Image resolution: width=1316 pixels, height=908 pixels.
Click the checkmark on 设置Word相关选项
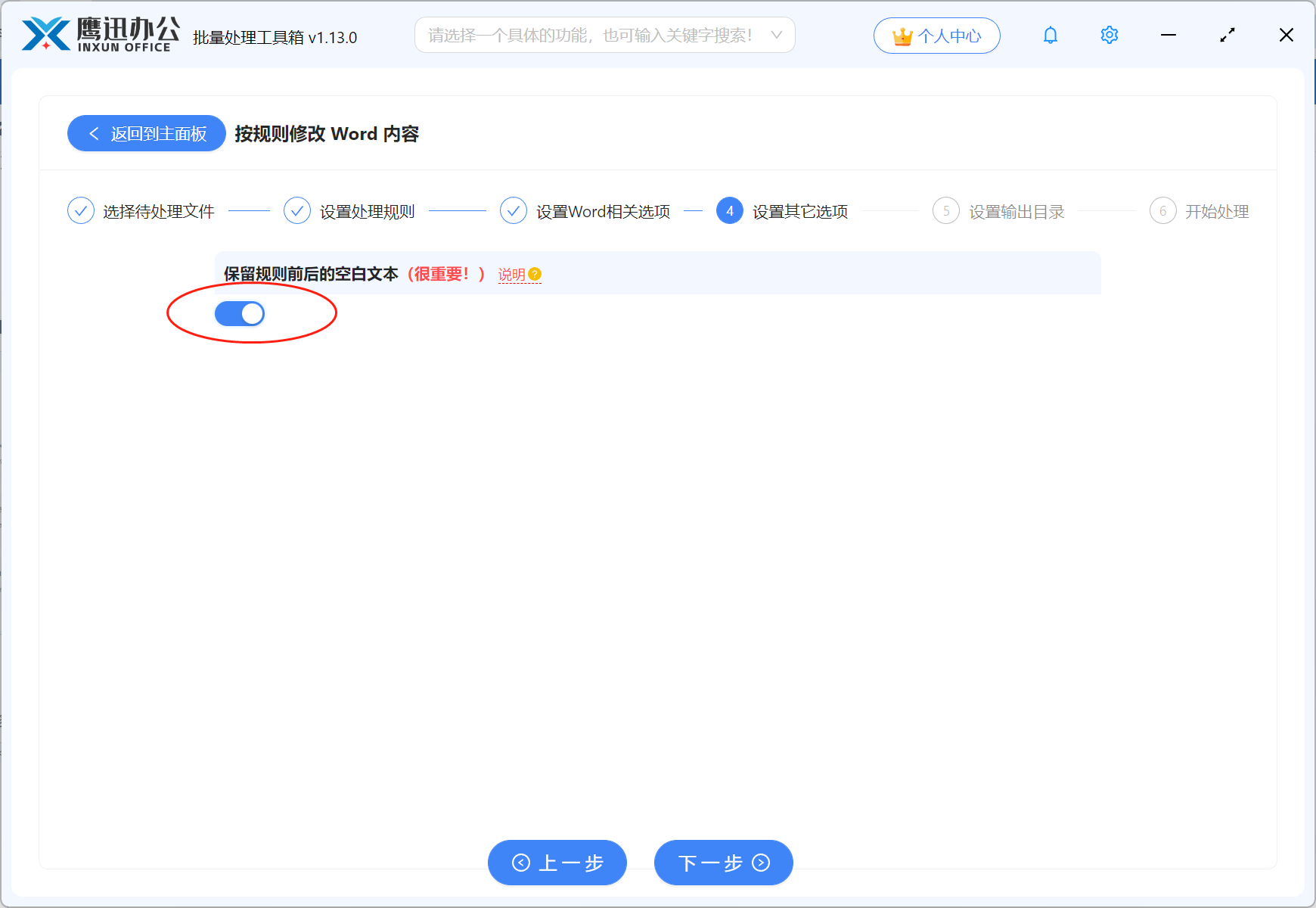point(514,210)
